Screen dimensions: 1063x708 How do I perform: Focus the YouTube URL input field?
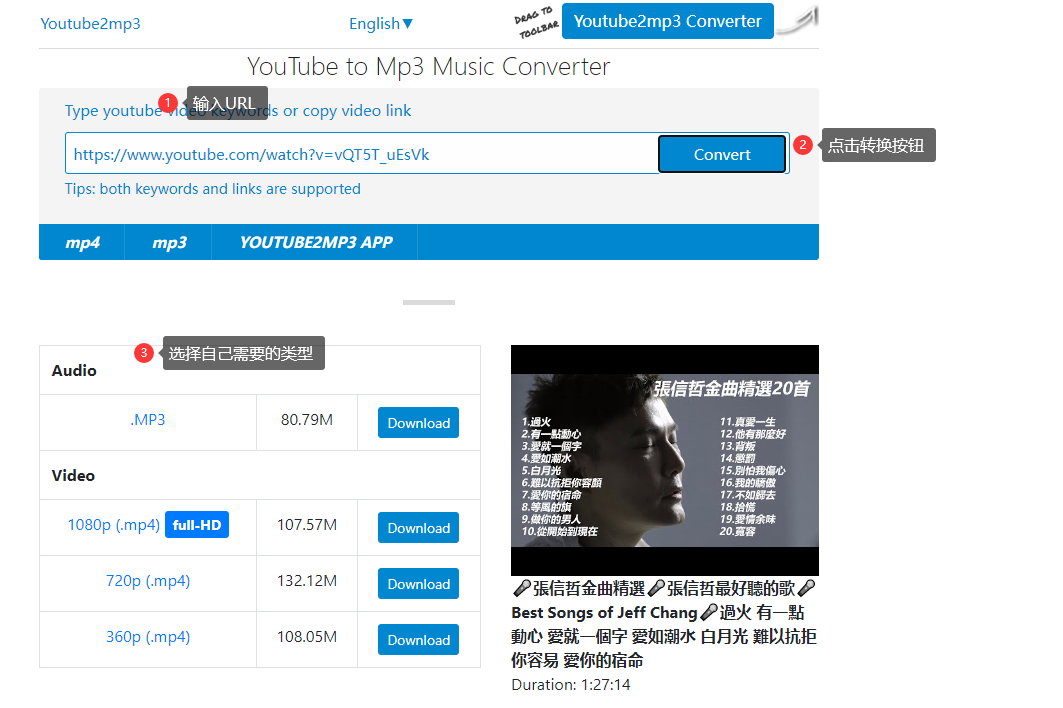[x=361, y=154]
